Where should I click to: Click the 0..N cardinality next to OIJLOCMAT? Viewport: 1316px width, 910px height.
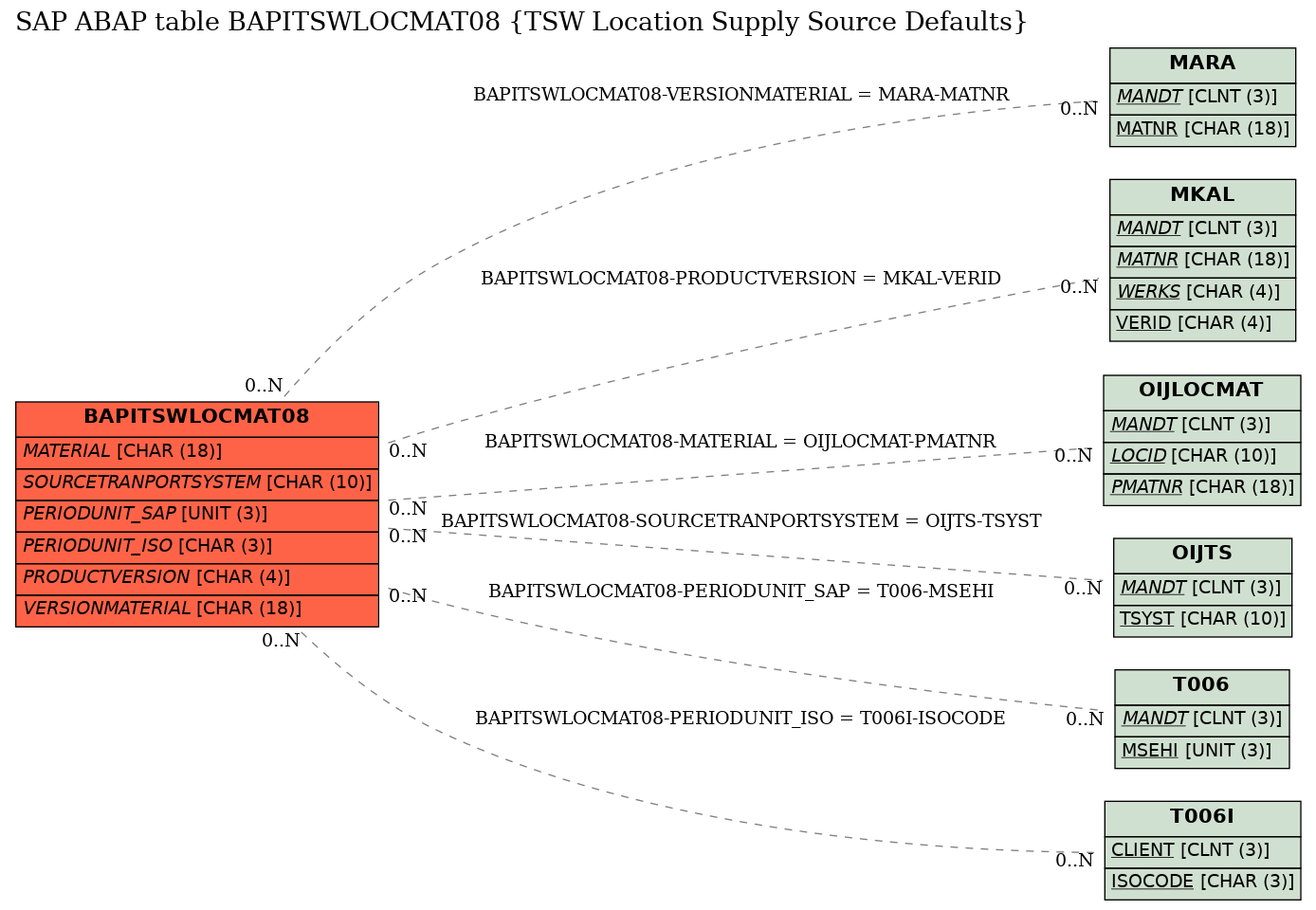(1073, 456)
